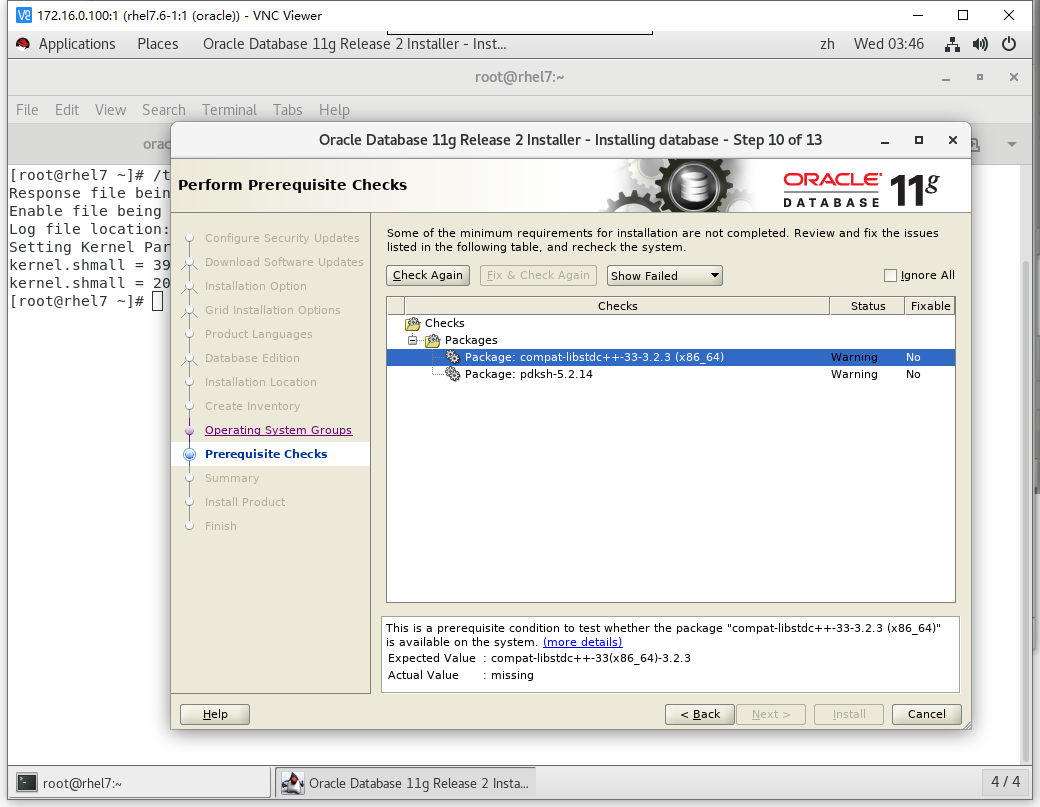This screenshot has height=807, width=1040.
Task: Open the Show Failed dropdown
Action: pos(665,275)
